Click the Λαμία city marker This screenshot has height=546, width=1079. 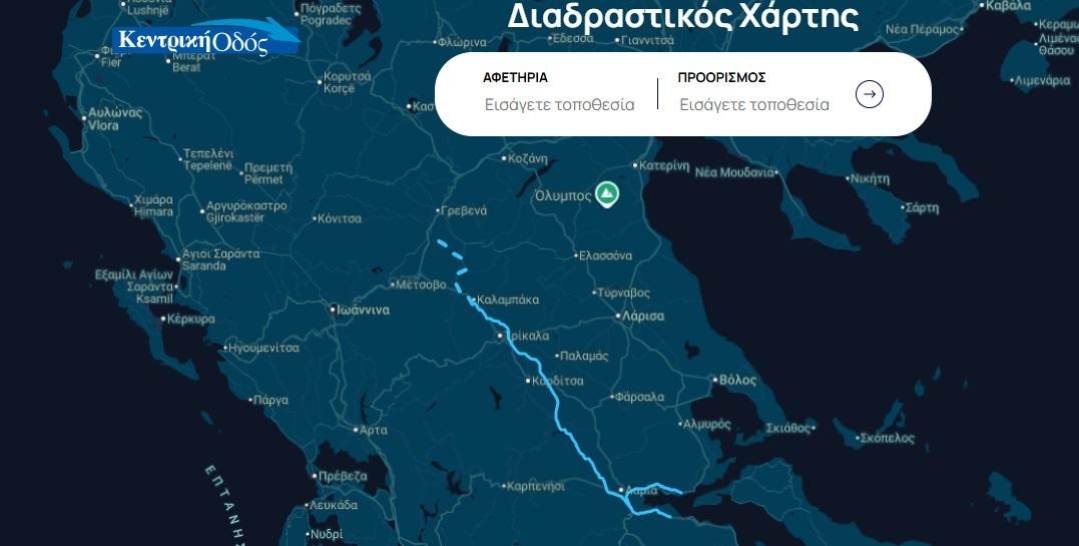click(x=621, y=490)
